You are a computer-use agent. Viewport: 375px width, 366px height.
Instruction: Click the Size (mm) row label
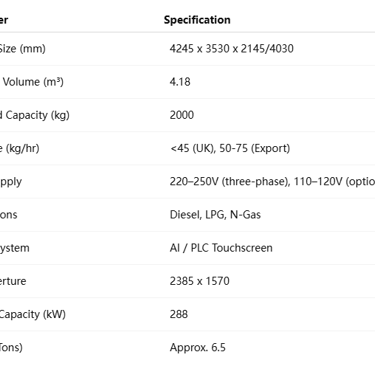pos(23,49)
